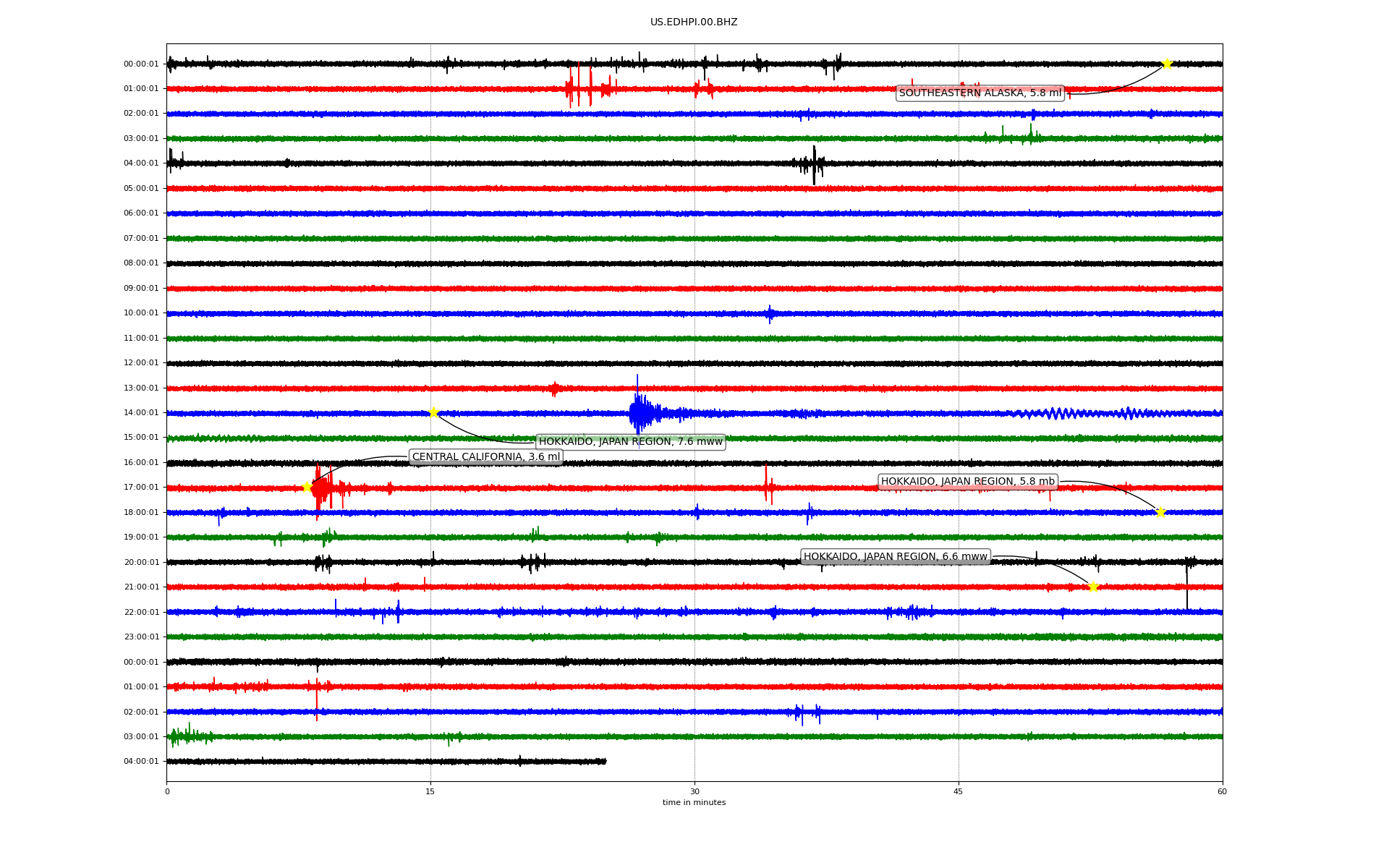The width and height of the screenshot is (1389, 868).
Task: Click the last 04:00:01 row label
Action: (141, 762)
